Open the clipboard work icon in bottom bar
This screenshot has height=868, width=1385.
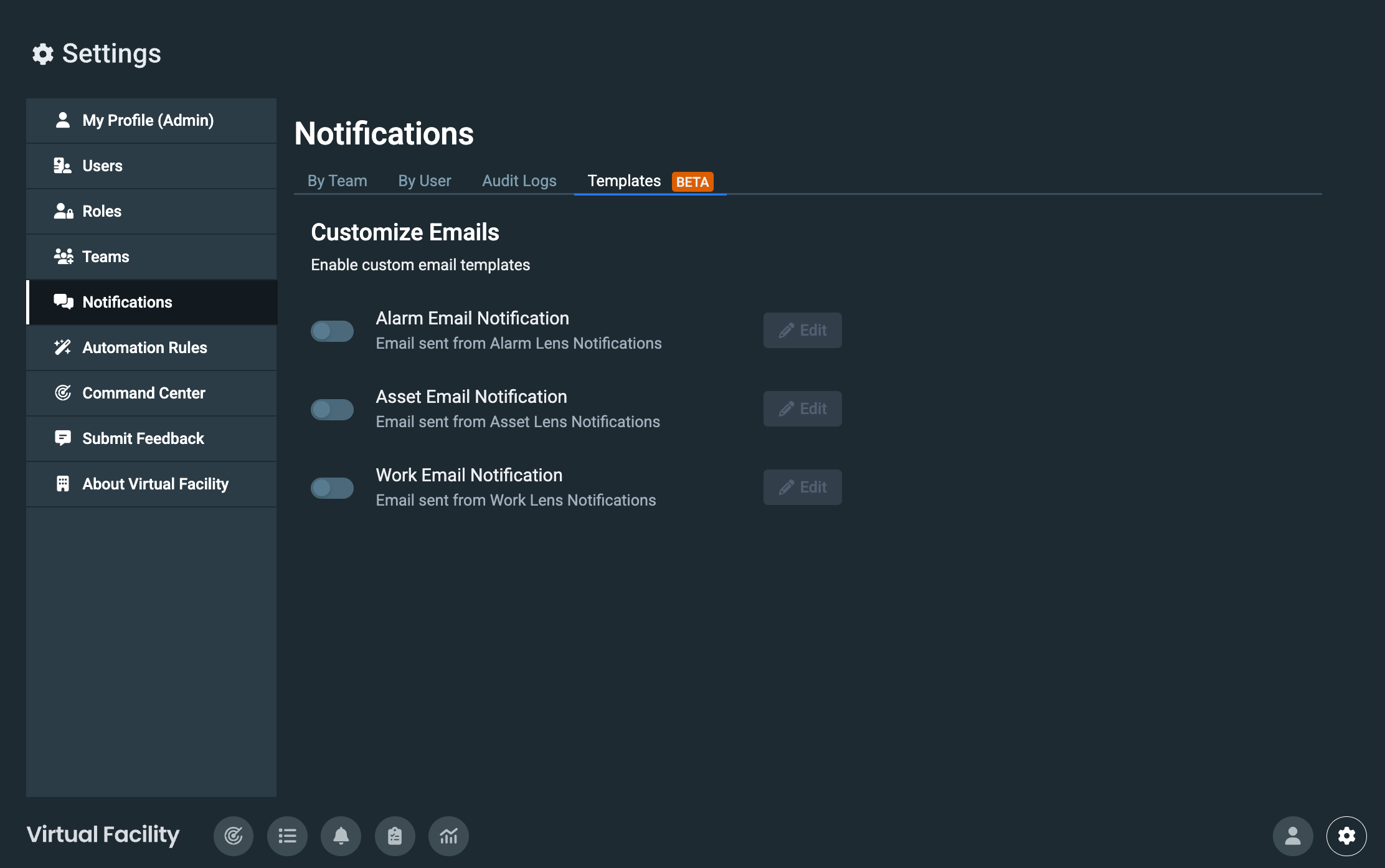click(395, 836)
